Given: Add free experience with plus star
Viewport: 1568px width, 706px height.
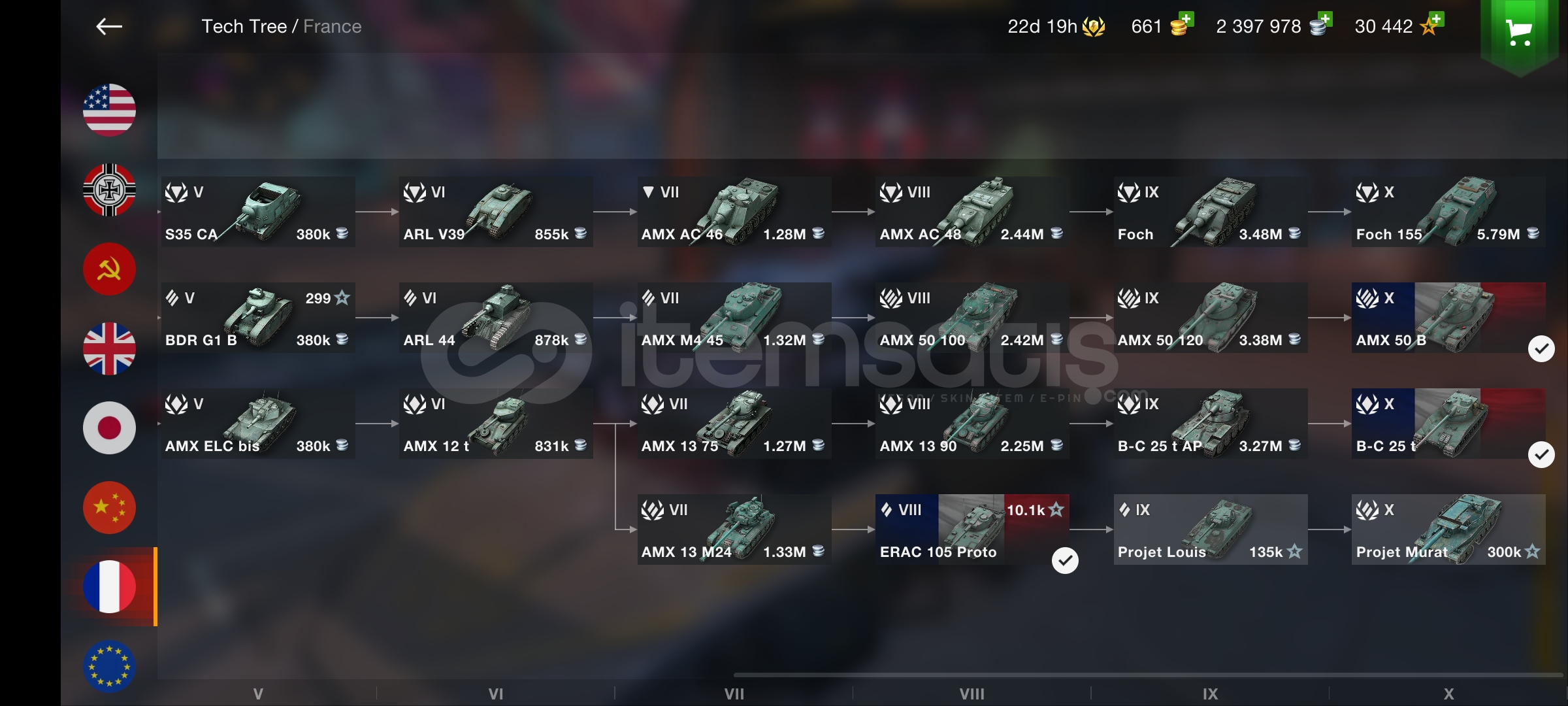Looking at the screenshot, I should click(x=1431, y=24).
